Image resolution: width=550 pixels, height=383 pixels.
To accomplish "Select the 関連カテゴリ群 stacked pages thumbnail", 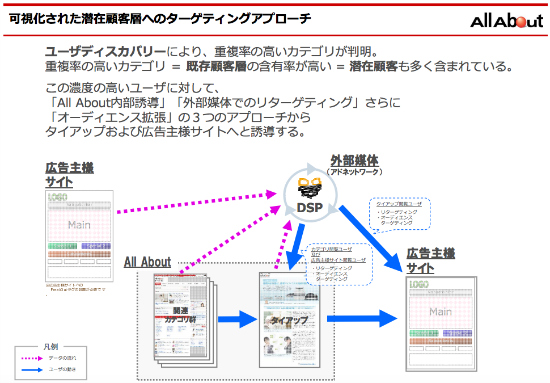I will (x=185, y=320).
